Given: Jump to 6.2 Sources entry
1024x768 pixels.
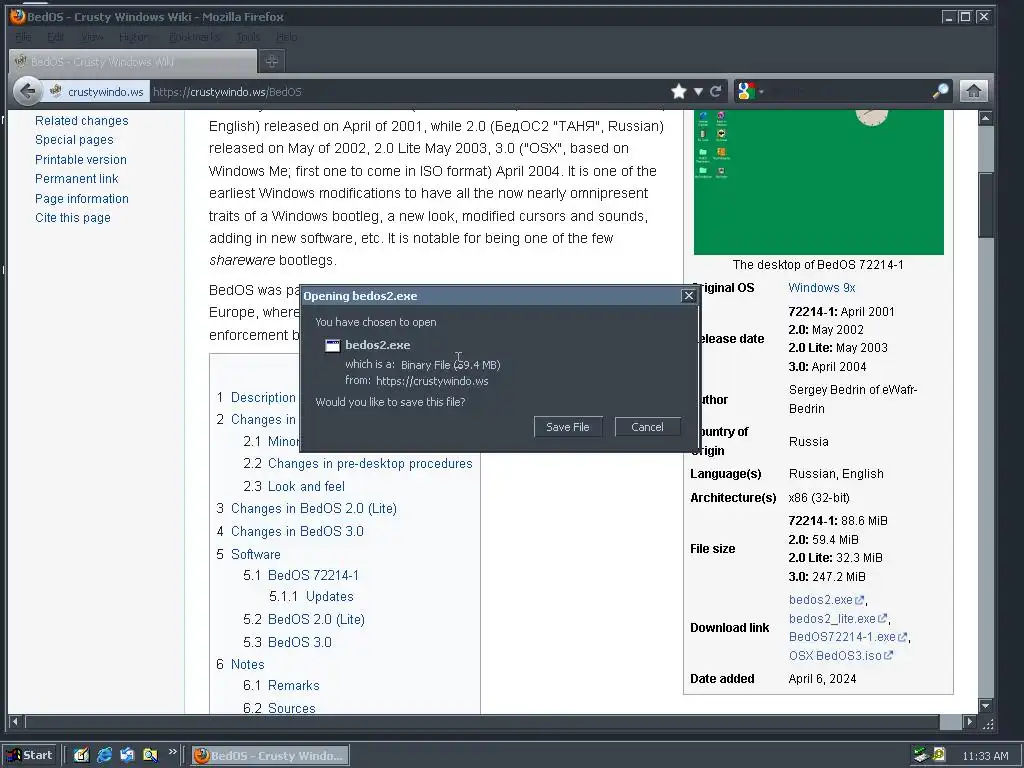Looking at the screenshot, I should pos(279,708).
